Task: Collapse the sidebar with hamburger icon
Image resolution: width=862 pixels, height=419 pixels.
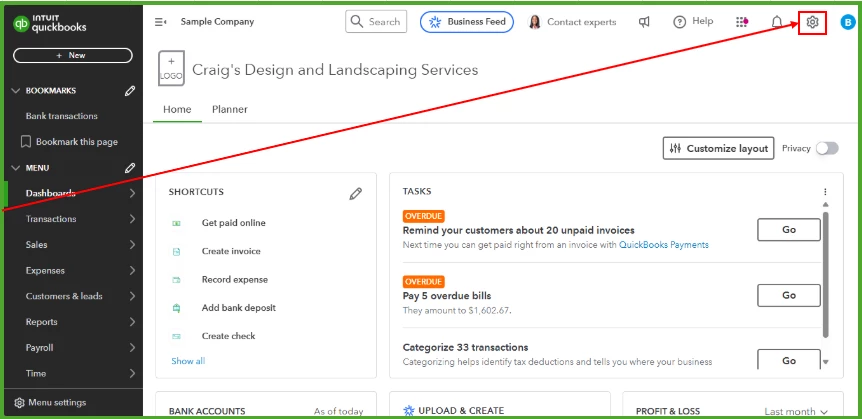Action: [x=161, y=22]
